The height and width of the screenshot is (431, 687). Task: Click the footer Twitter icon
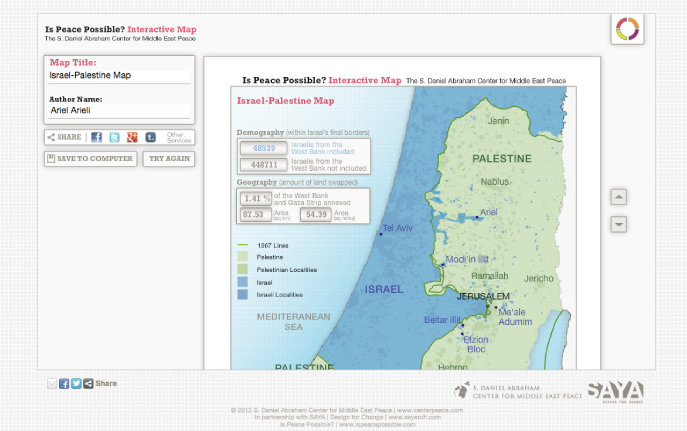click(76, 384)
